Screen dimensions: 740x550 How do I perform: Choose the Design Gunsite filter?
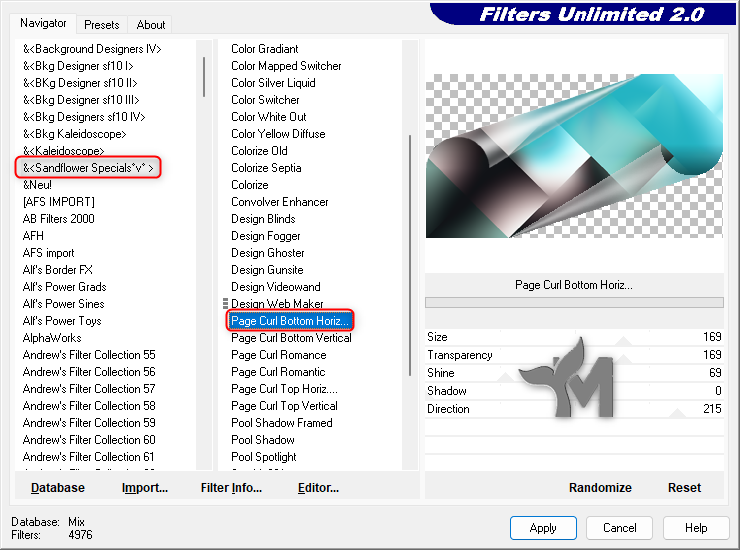(267, 270)
